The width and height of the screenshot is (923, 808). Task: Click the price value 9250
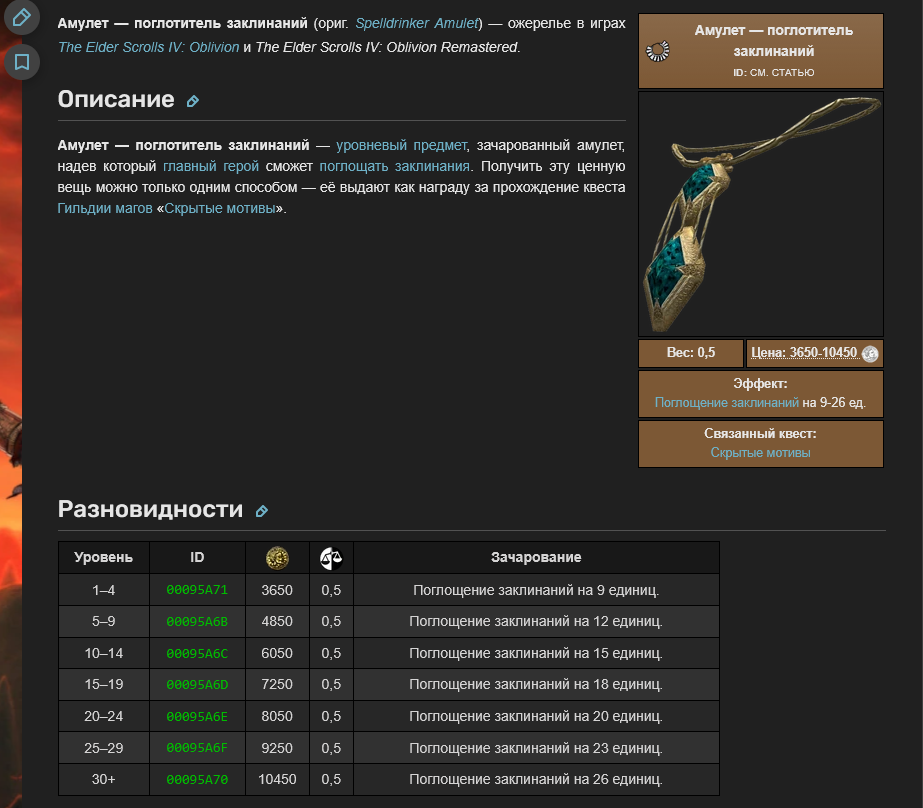click(277, 748)
